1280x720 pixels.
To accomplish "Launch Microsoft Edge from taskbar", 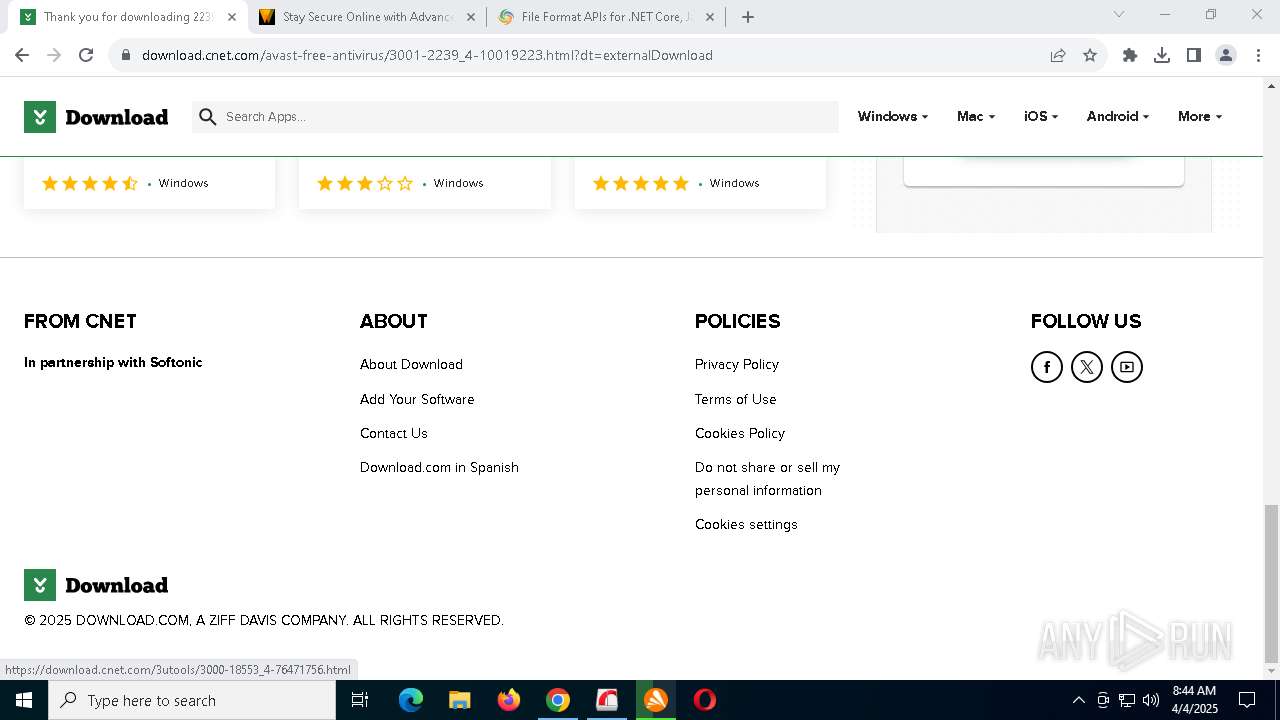I will (x=411, y=700).
